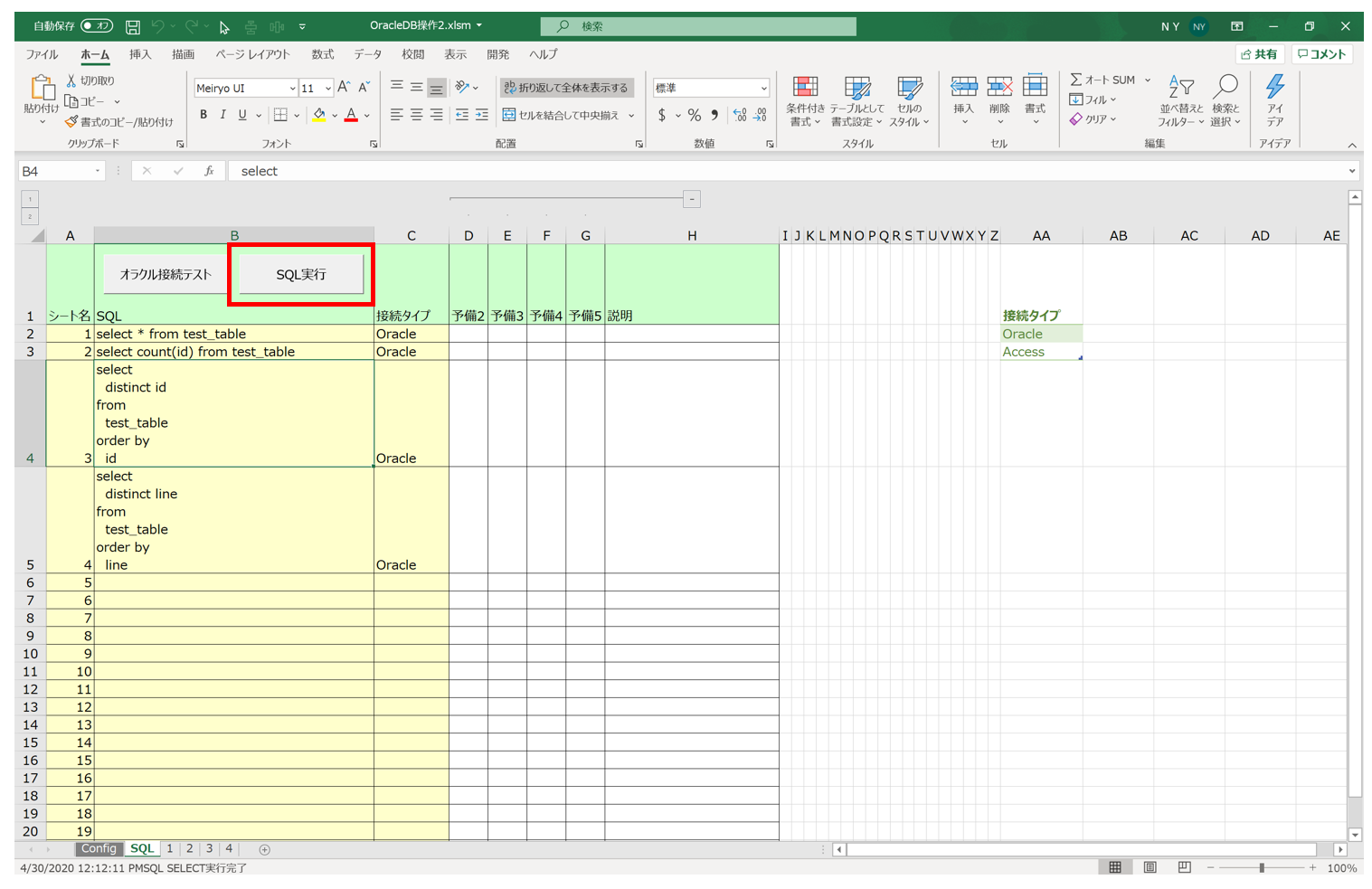Collapse the column group with minus button
1372x889 pixels.
click(x=692, y=199)
